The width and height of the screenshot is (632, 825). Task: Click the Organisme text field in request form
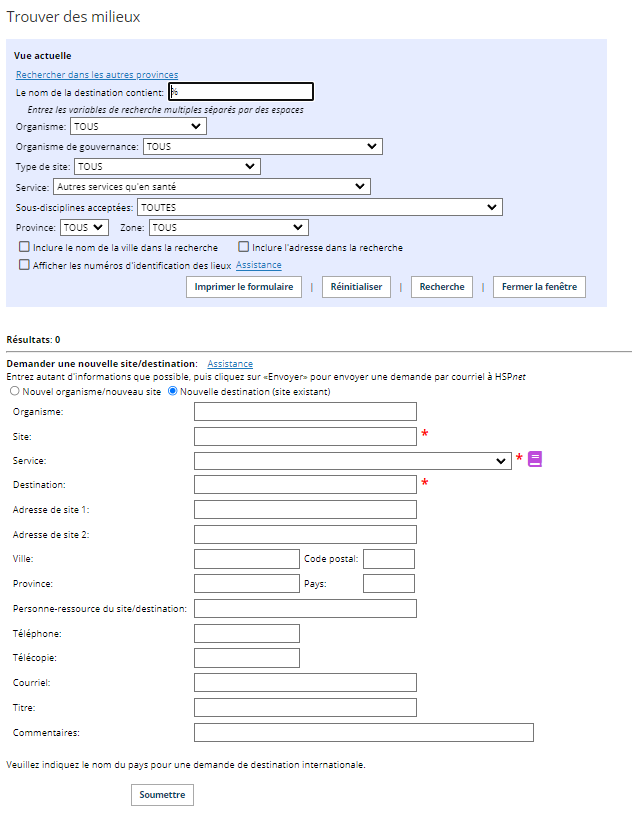[305, 411]
